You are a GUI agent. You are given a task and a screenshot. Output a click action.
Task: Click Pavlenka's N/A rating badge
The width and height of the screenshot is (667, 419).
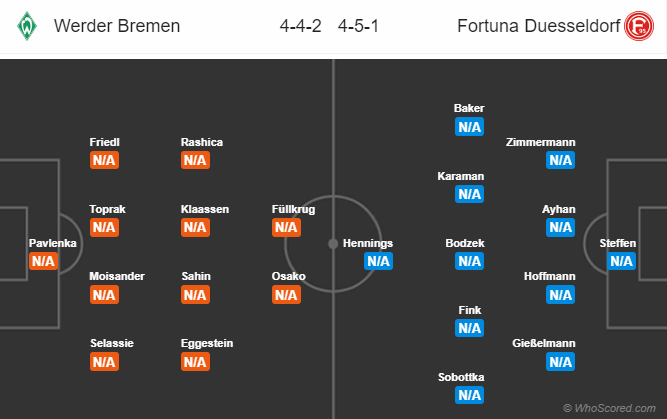pyautogui.click(x=43, y=261)
